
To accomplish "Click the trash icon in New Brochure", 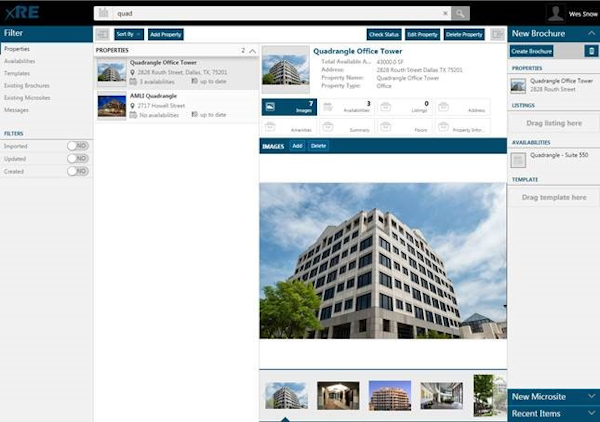I will pos(591,50).
